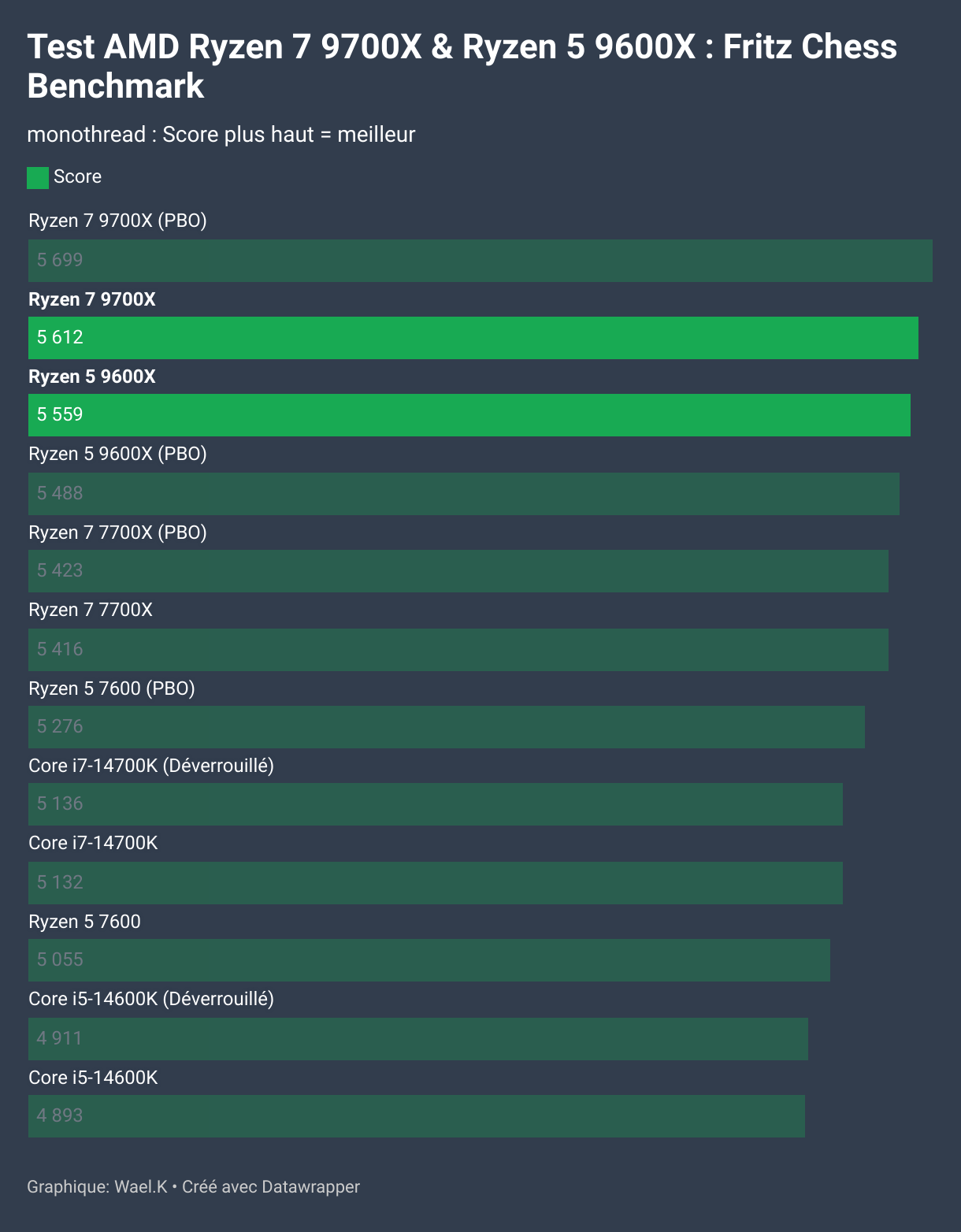Click the Graphique: Wael.K author credit
961x1232 pixels.
[x=97, y=1186]
